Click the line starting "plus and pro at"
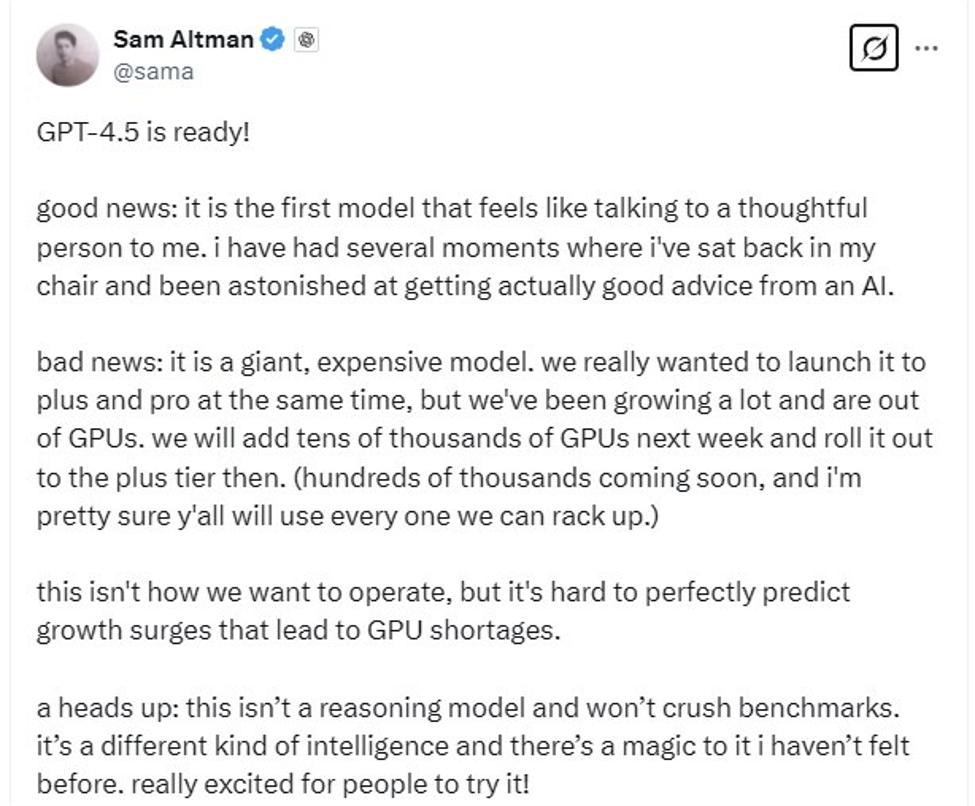The height and width of the screenshot is (806, 975). 478,401
